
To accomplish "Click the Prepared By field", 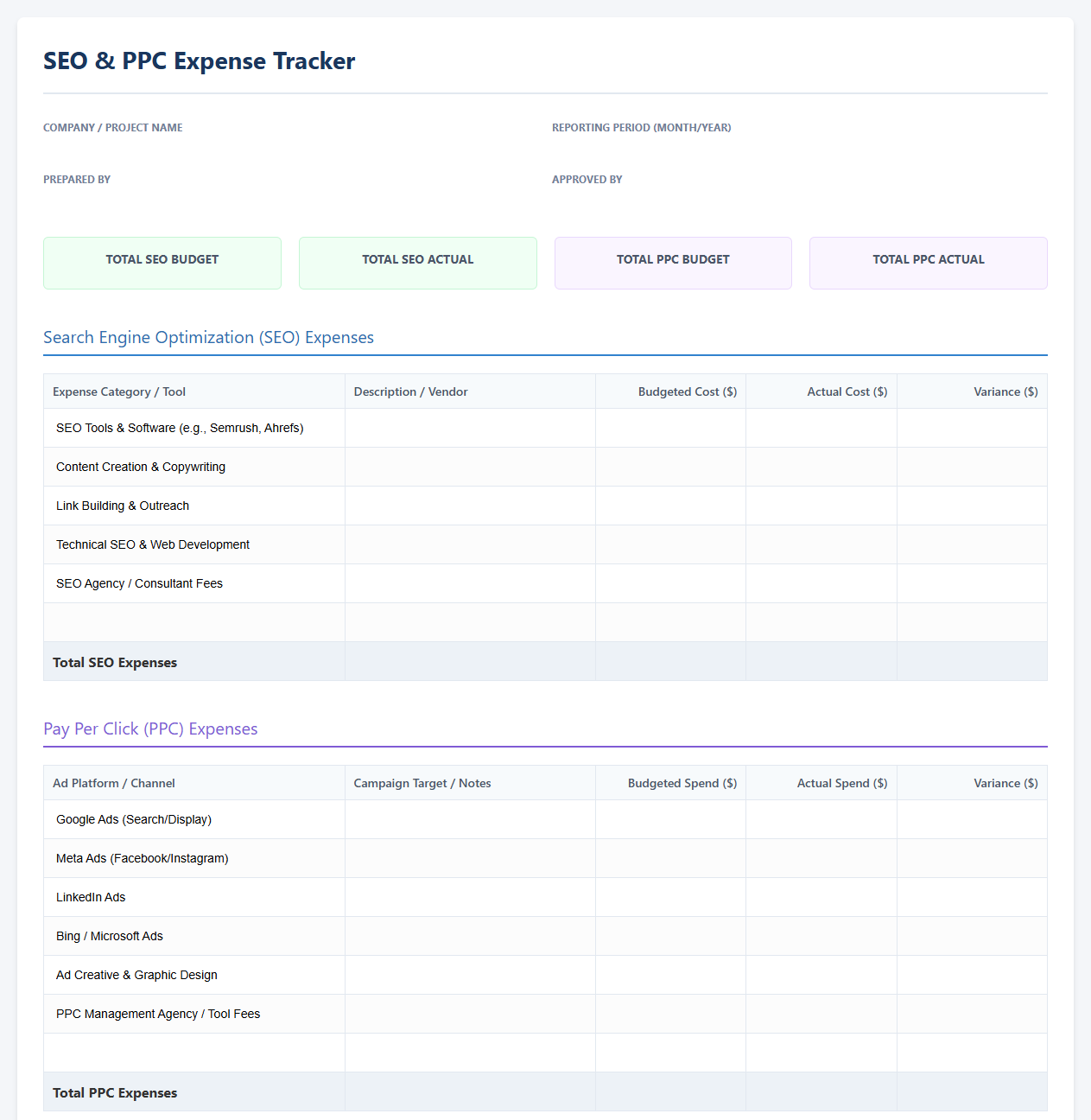I will click(289, 196).
